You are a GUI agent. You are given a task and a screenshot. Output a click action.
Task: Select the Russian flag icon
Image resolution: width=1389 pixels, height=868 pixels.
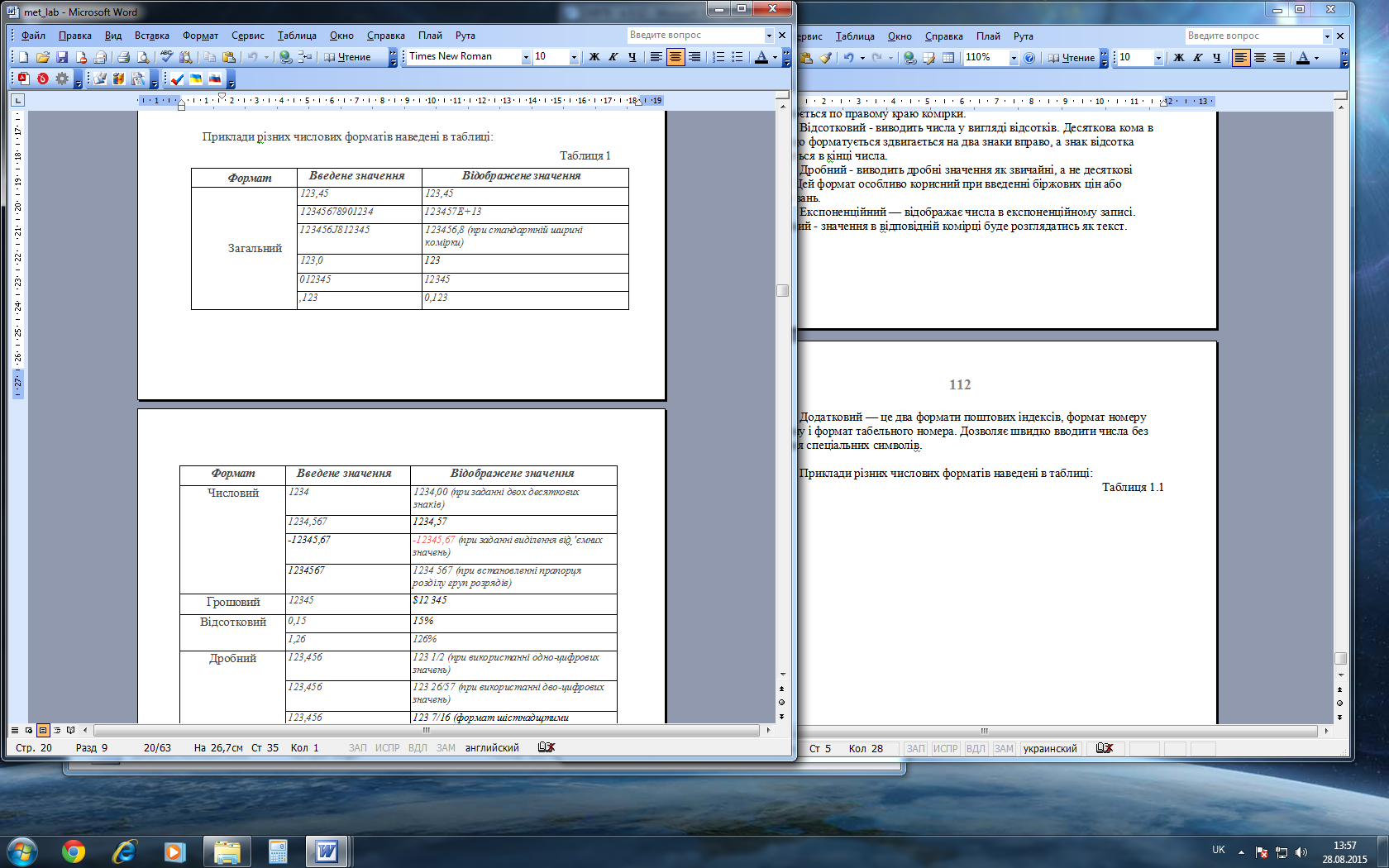tap(215, 79)
